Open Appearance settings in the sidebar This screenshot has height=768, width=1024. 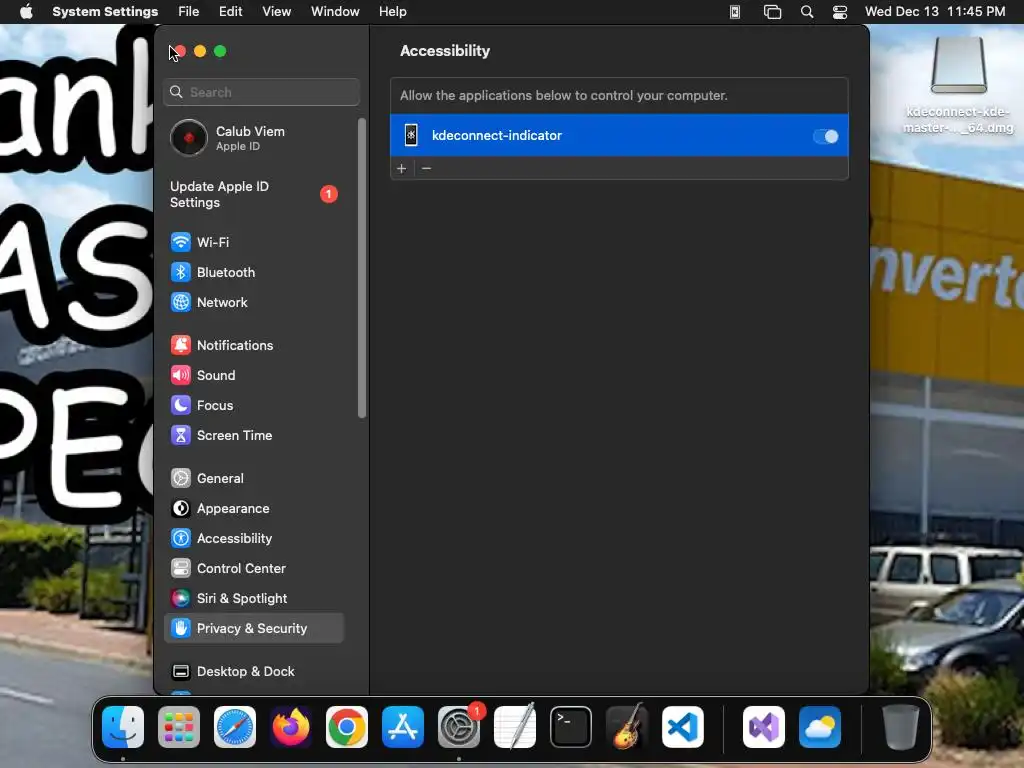[x=253, y=509]
